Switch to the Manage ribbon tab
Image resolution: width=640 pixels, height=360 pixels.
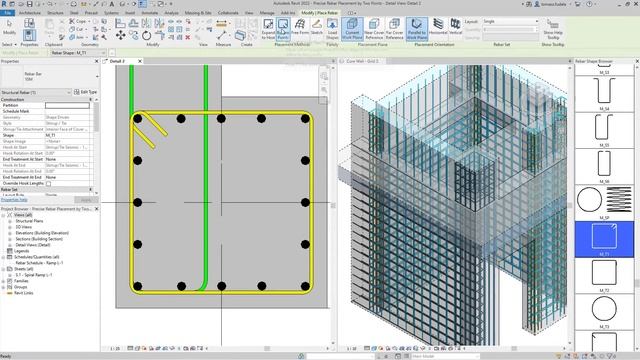pyautogui.click(x=267, y=13)
